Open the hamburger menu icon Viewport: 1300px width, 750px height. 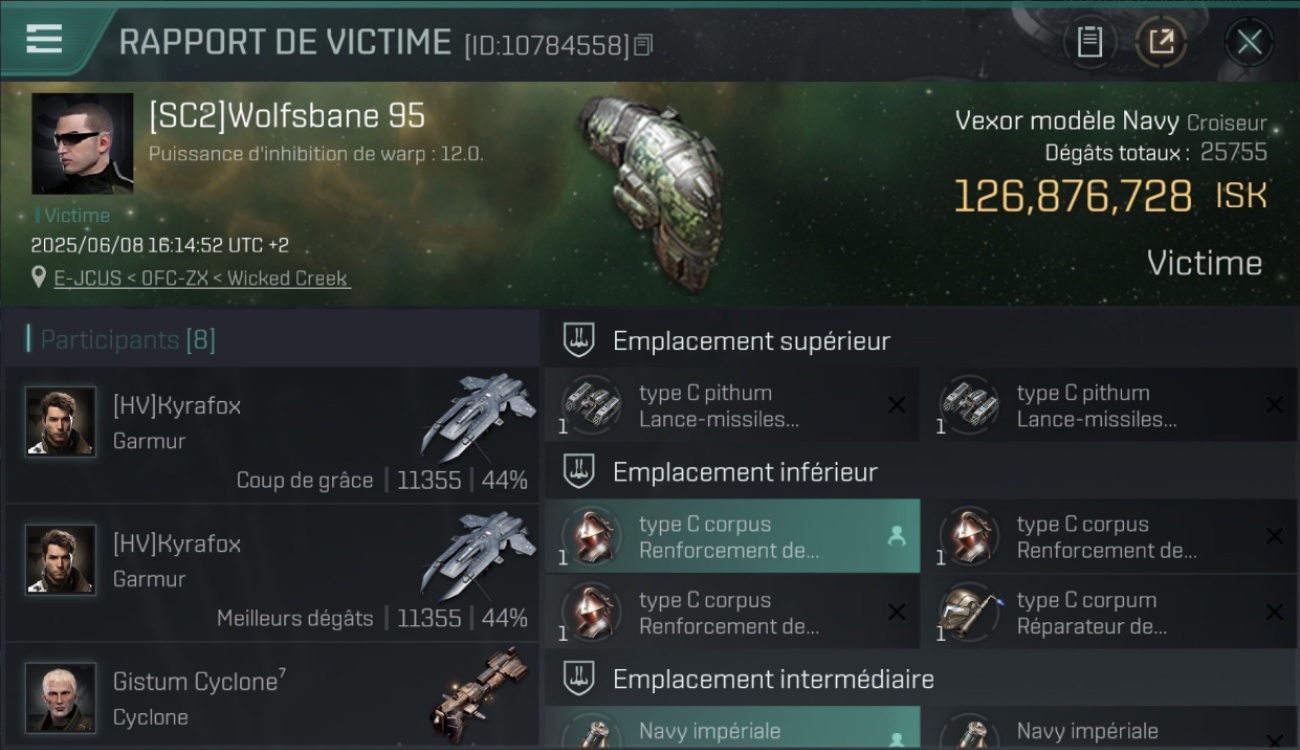(x=44, y=39)
